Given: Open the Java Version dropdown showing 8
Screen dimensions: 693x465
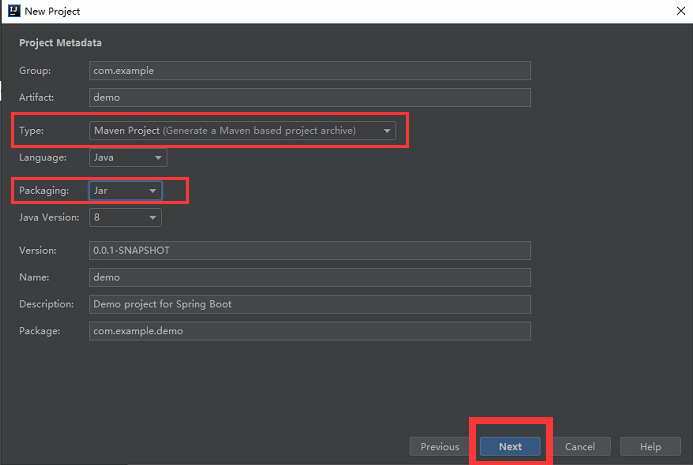Looking at the screenshot, I should tap(126, 217).
